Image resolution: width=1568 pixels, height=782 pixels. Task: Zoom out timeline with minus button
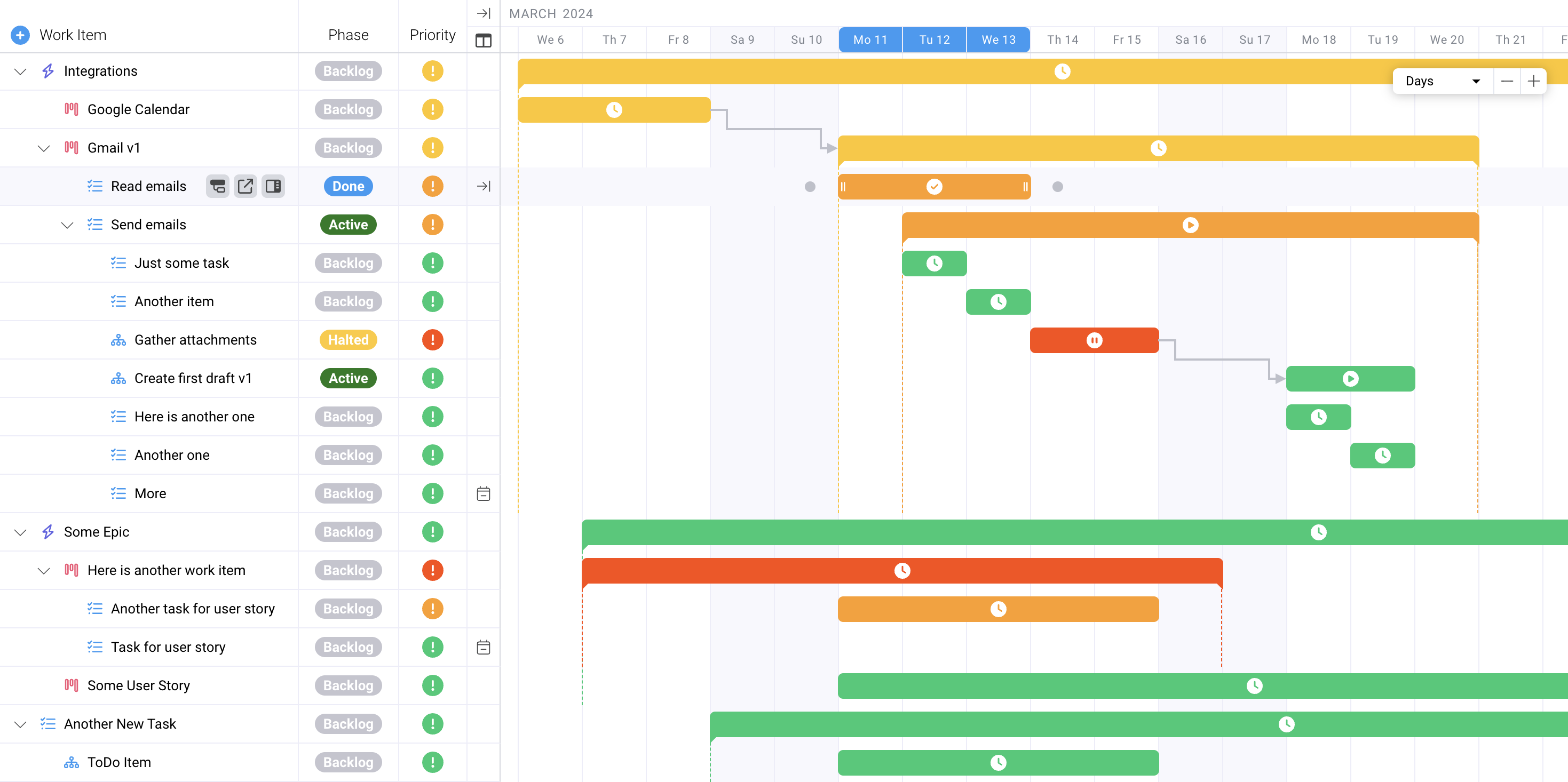(1507, 81)
